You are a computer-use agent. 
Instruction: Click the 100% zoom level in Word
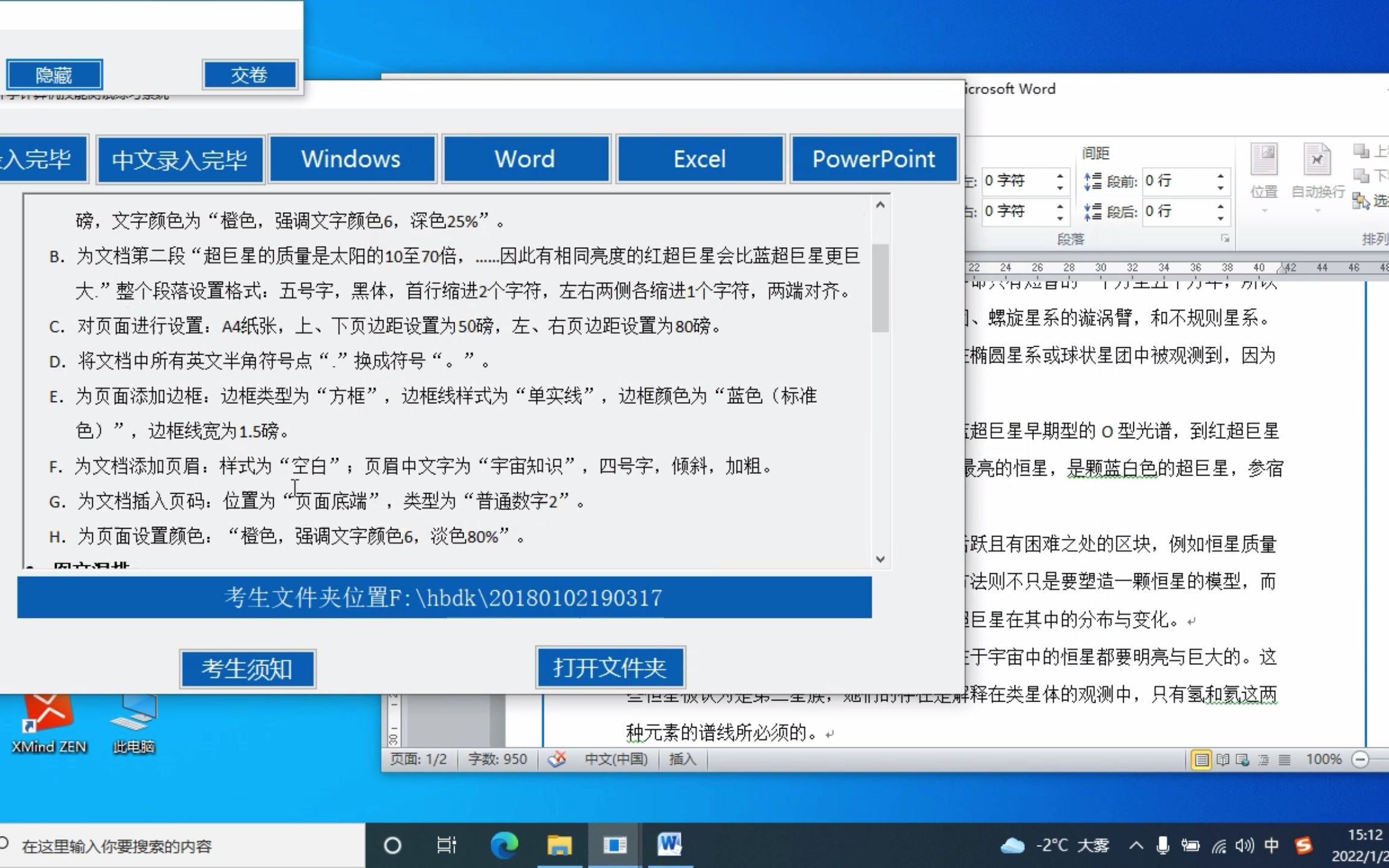1324,759
